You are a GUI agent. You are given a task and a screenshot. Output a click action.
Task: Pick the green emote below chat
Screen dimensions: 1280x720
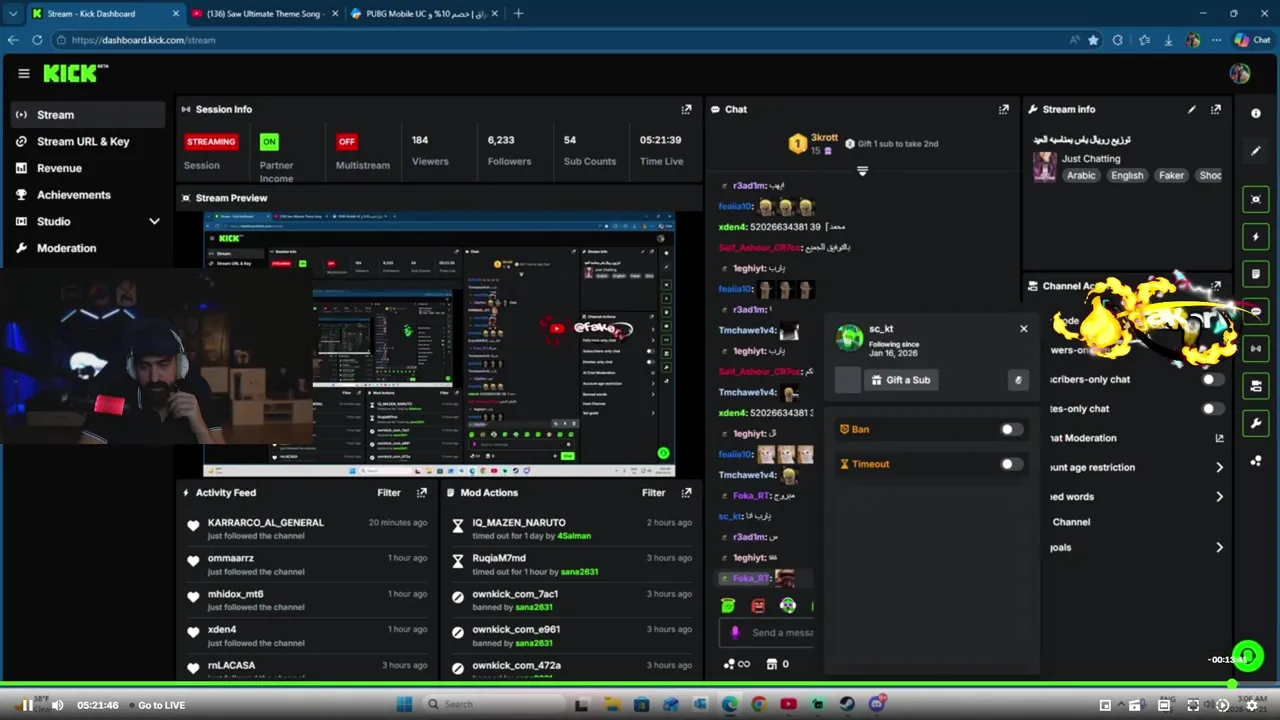tap(728, 606)
